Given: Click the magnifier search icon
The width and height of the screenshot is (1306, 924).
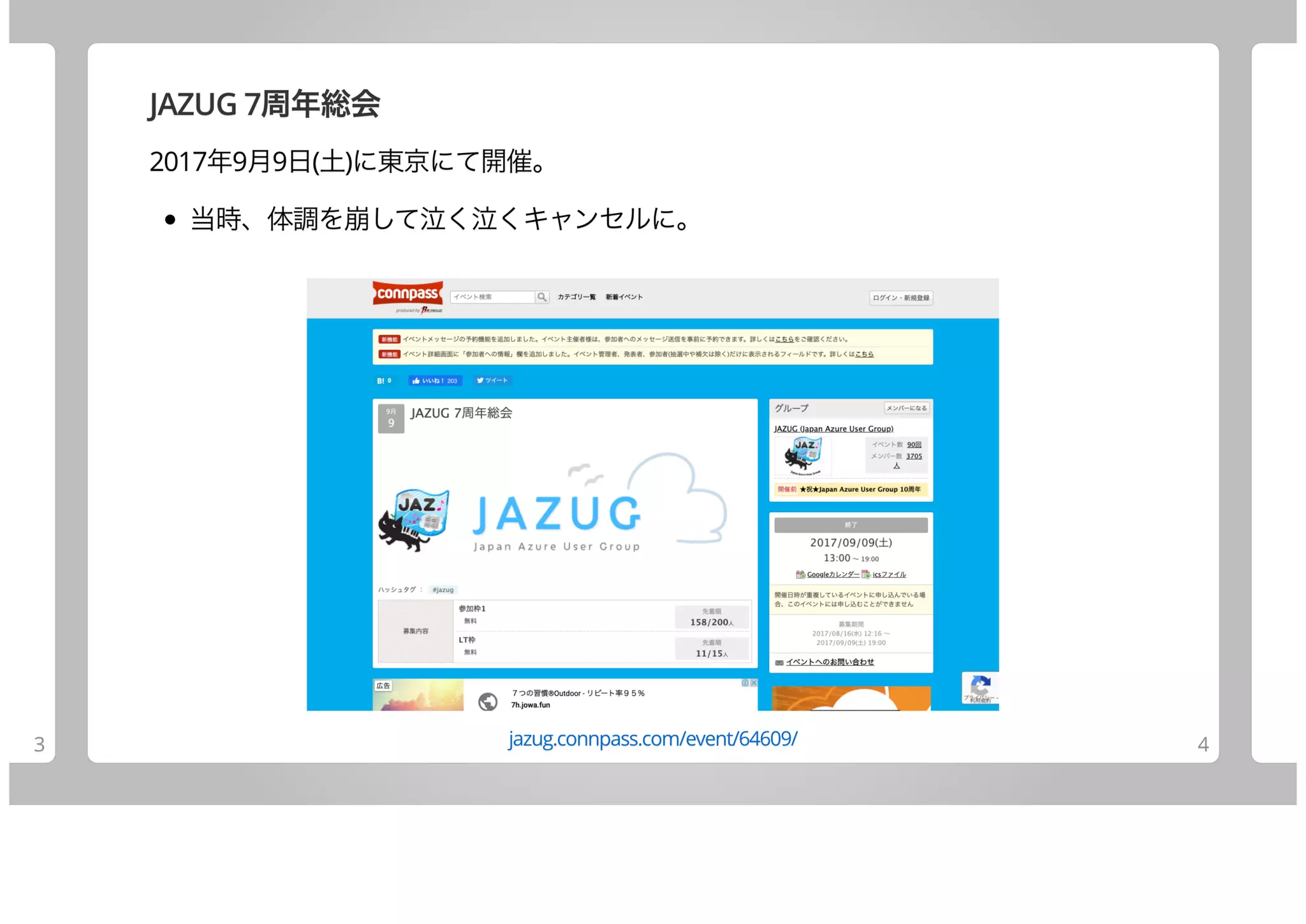Looking at the screenshot, I should 541,297.
